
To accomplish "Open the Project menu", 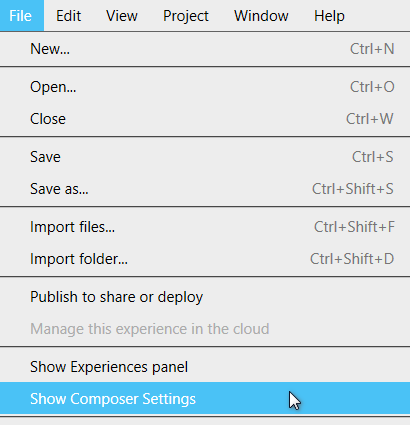I will pyautogui.click(x=186, y=16).
